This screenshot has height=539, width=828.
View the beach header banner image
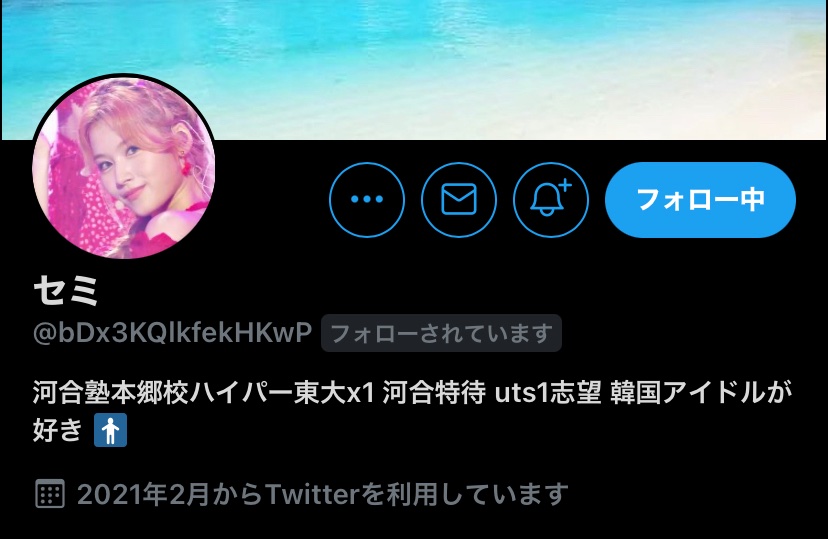click(x=414, y=70)
